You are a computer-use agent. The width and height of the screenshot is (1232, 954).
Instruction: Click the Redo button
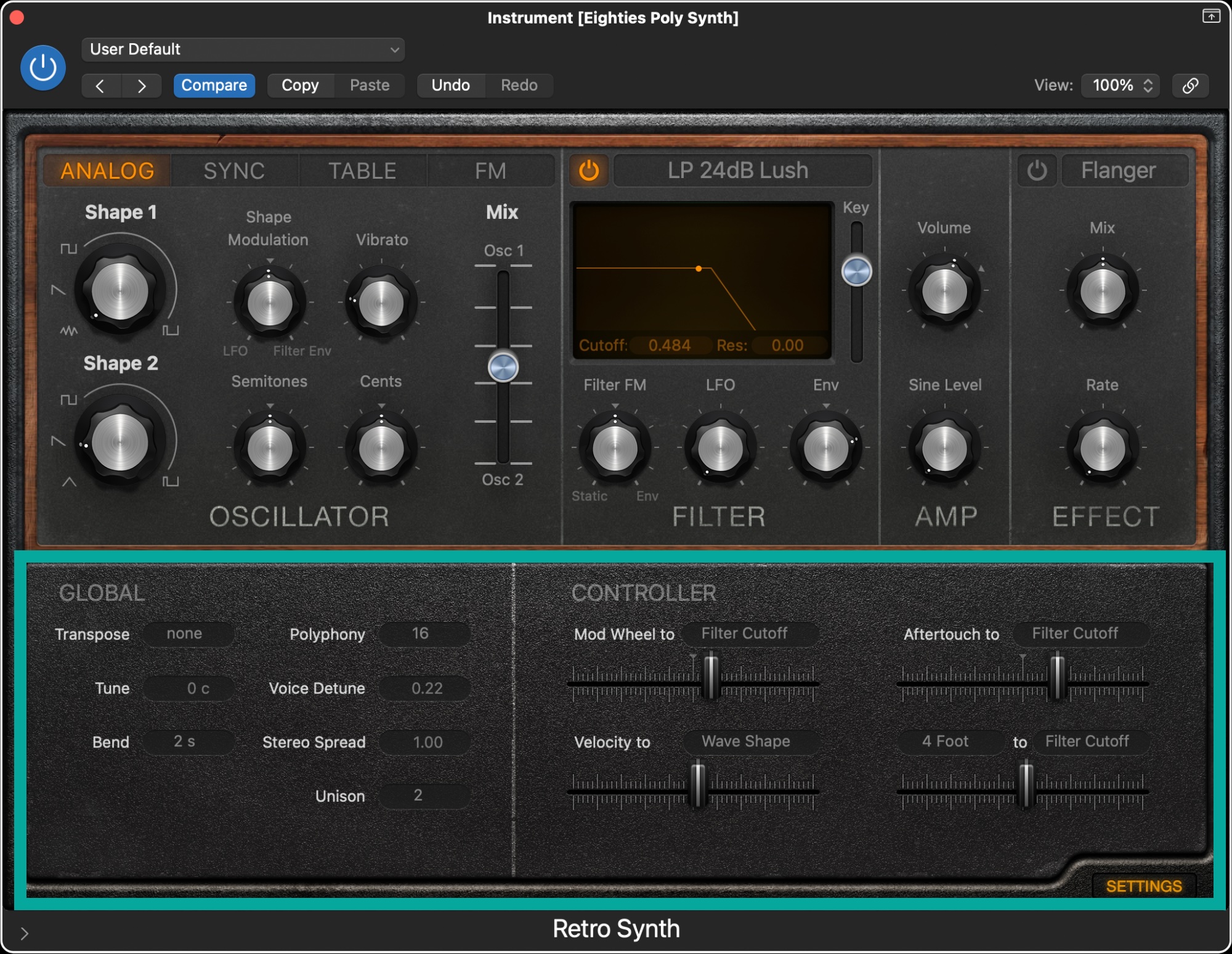pos(519,85)
